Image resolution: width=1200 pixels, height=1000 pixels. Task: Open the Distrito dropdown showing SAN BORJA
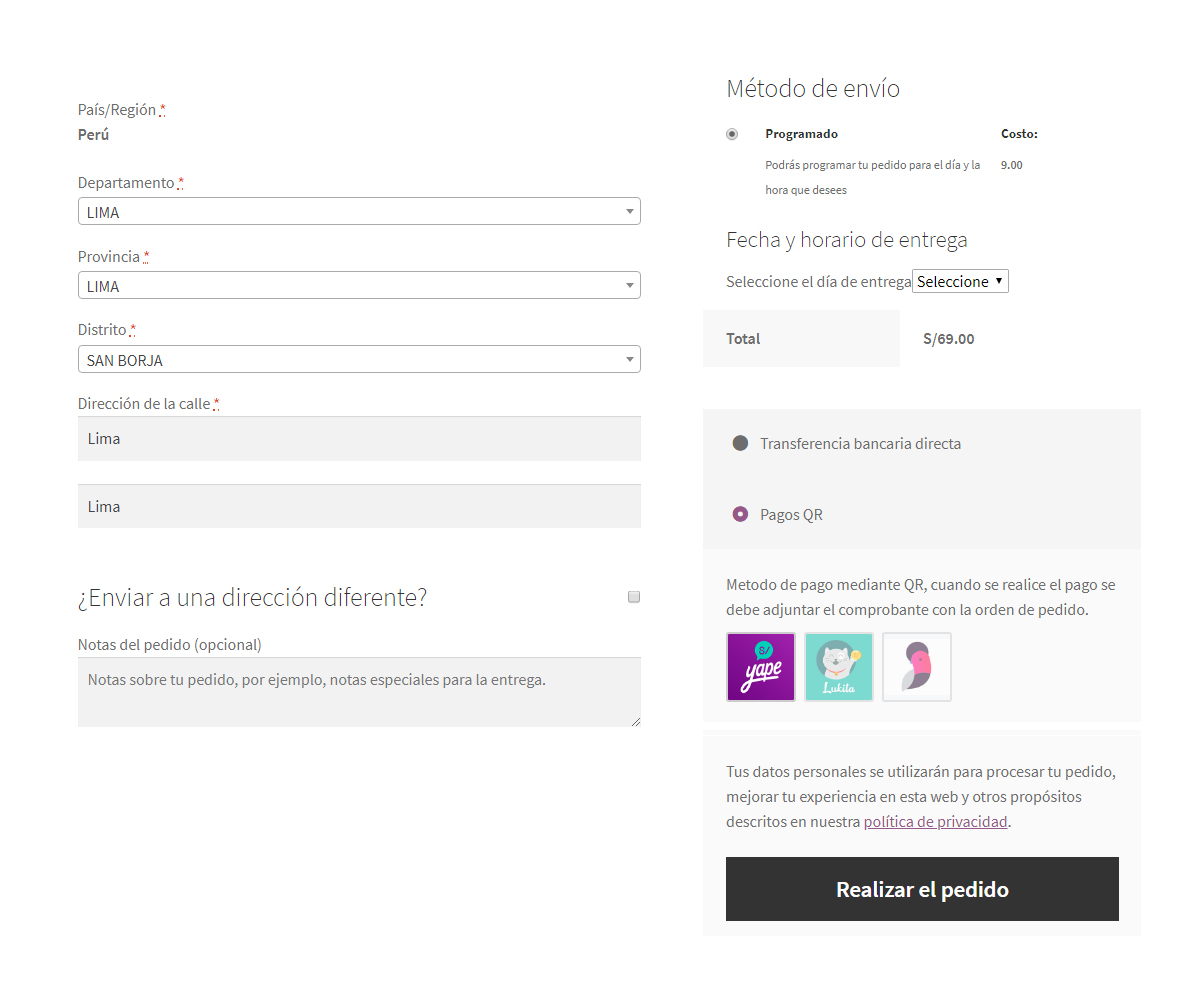click(x=359, y=360)
